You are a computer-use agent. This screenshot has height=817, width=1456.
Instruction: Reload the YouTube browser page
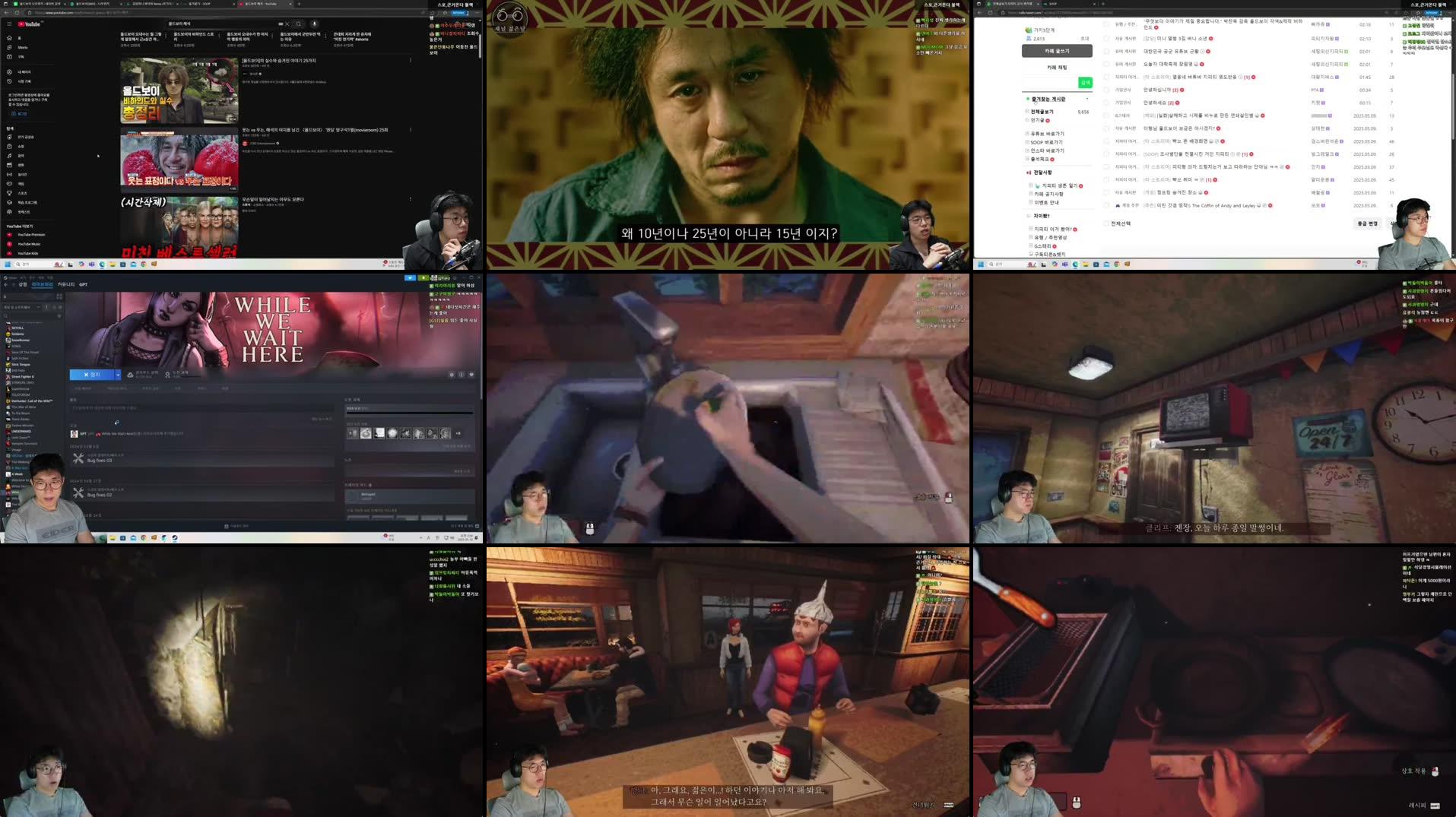click(x=17, y=13)
